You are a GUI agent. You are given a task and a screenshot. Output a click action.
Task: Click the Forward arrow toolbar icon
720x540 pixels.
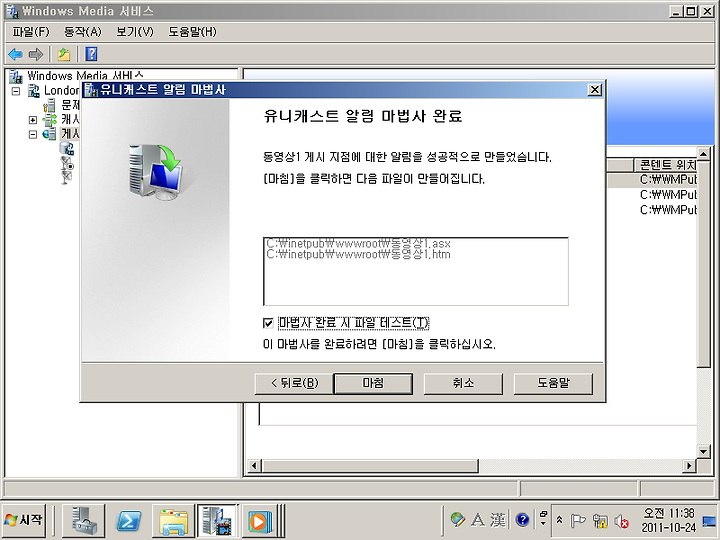pyautogui.click(x=36, y=54)
